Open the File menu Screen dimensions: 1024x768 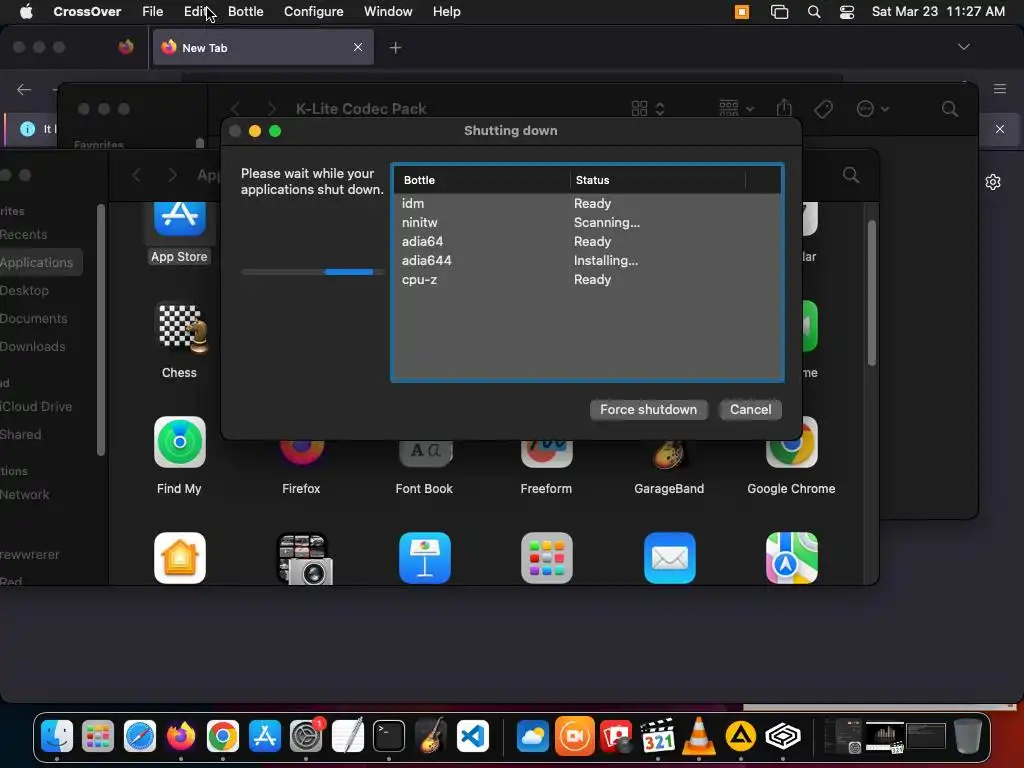[x=152, y=12]
